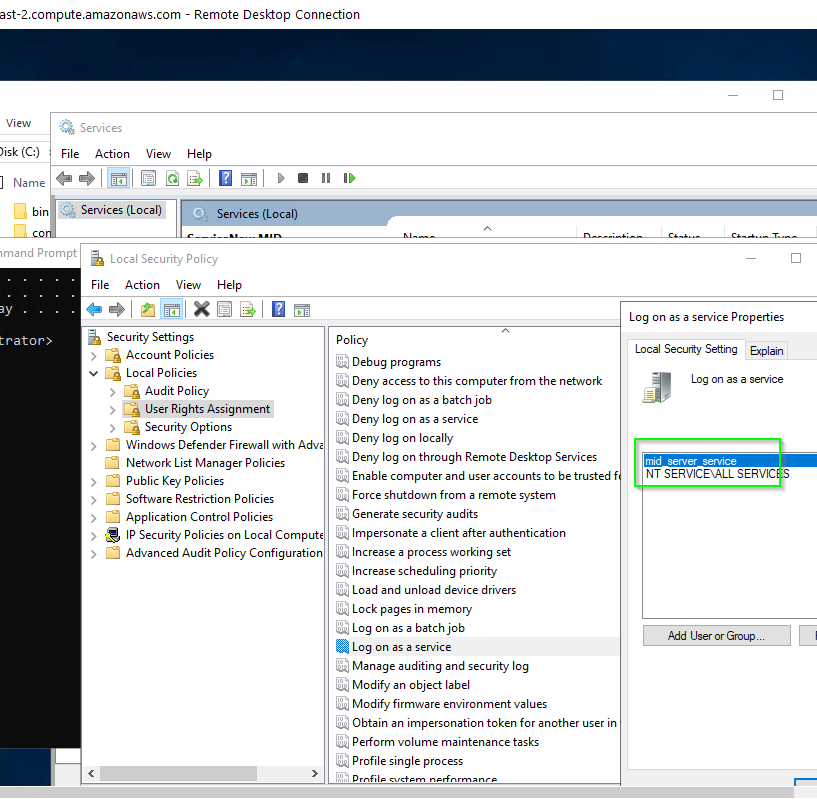Viewport: 817px width, 799px height.
Task: Sort by Policy column header
Action: point(352,340)
